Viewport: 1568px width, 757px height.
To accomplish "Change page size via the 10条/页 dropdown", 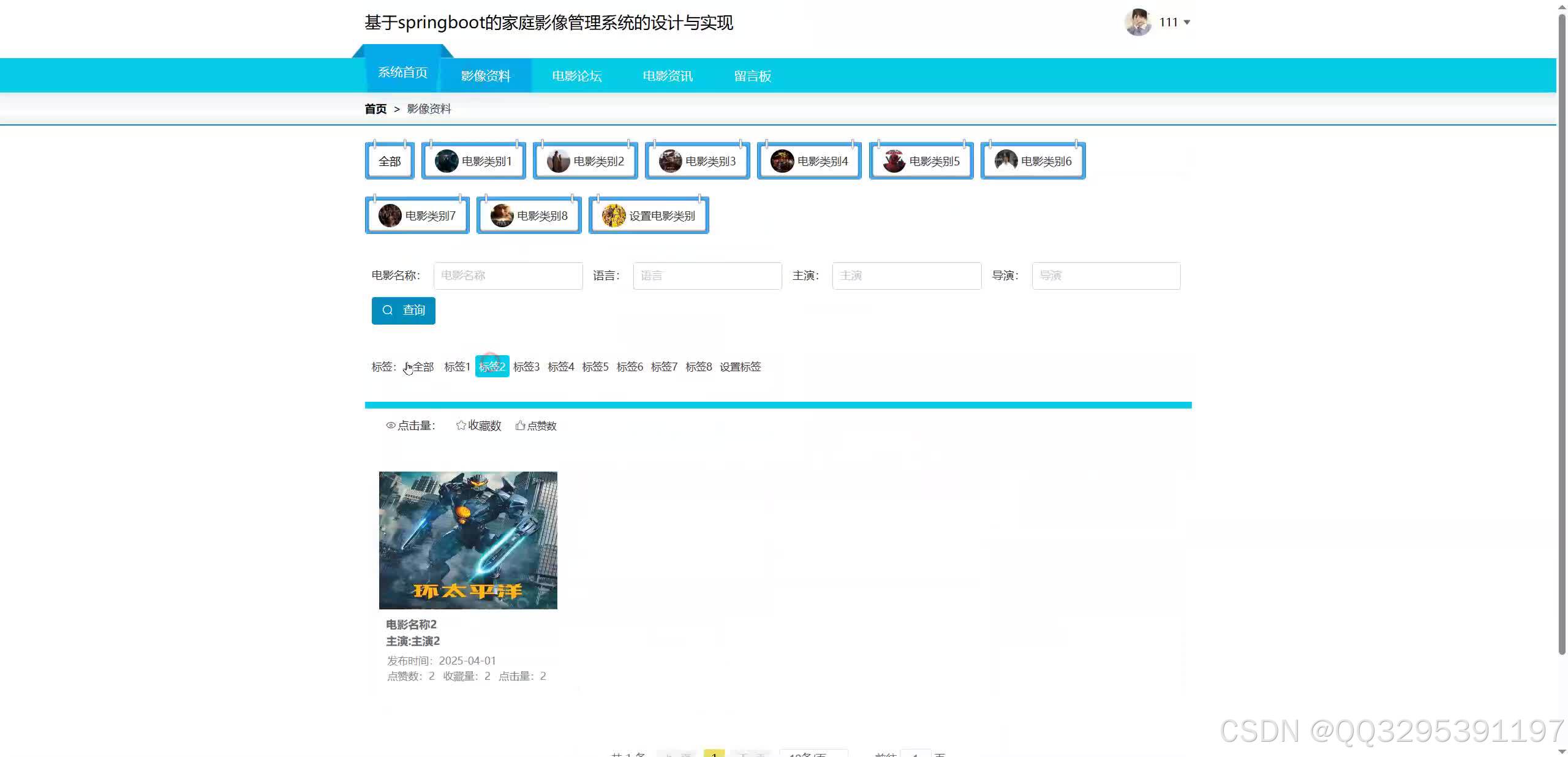I will pos(813,755).
